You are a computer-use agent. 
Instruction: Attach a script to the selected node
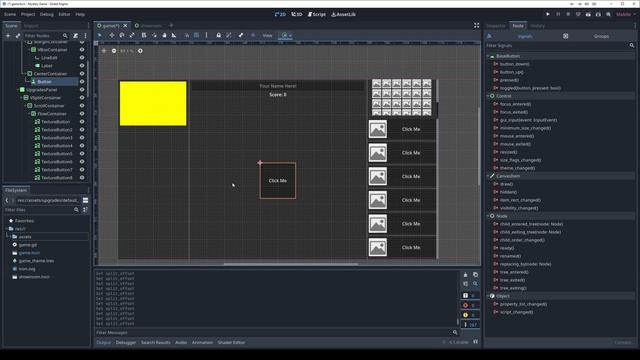(76, 36)
